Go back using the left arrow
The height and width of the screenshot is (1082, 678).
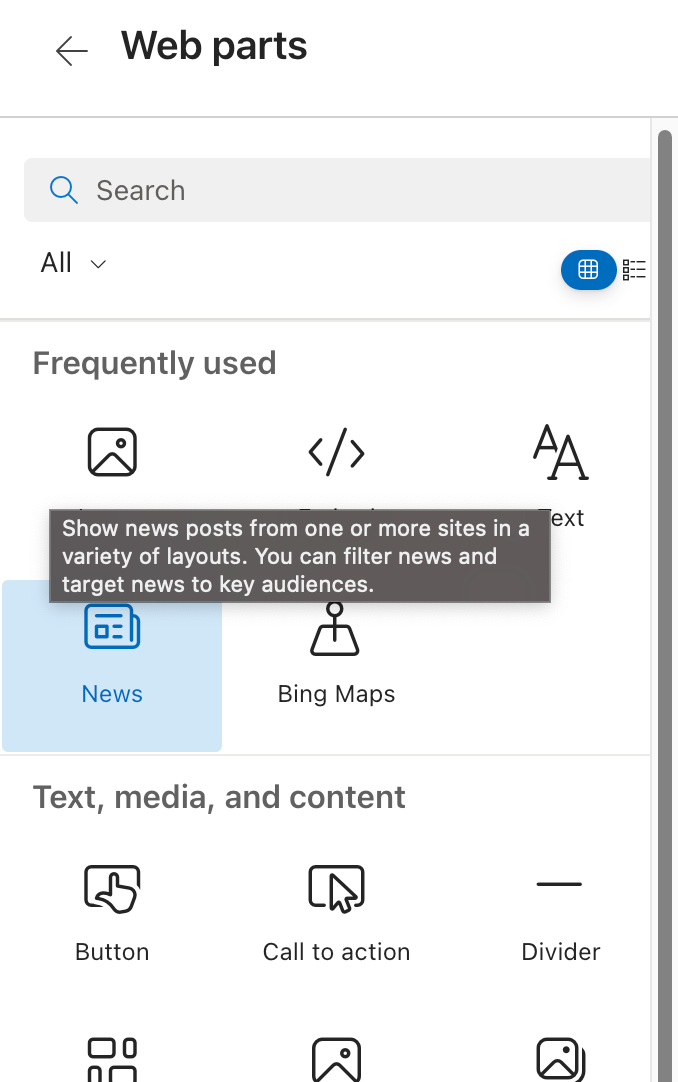(x=71, y=51)
